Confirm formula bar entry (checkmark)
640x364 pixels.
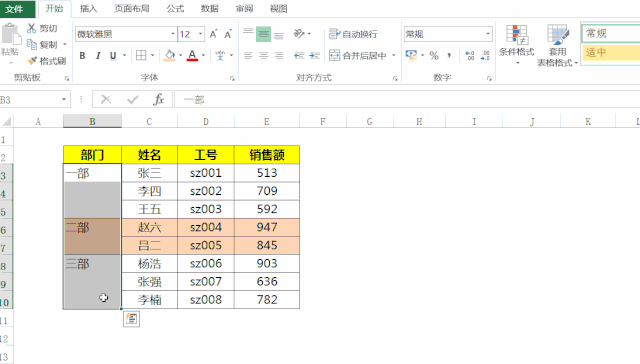coord(132,100)
